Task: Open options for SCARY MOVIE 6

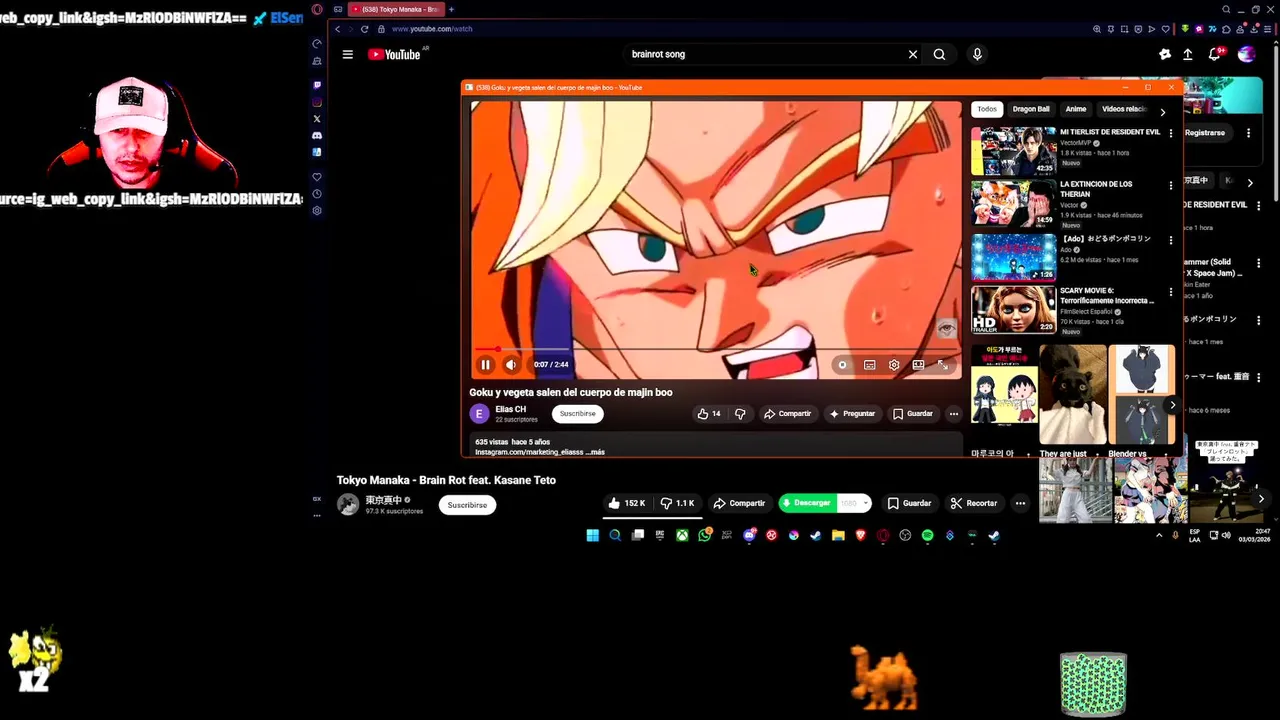Action: [x=1171, y=292]
